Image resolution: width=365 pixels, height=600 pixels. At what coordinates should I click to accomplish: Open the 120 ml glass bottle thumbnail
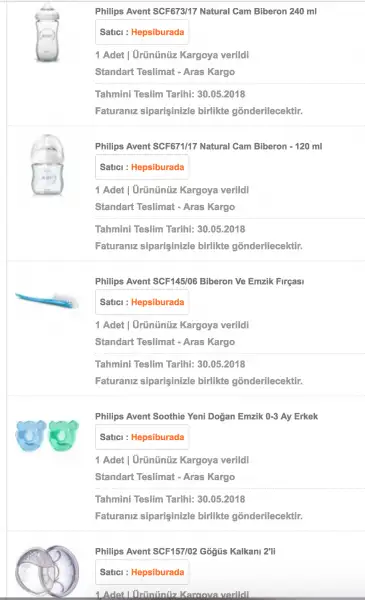47,165
